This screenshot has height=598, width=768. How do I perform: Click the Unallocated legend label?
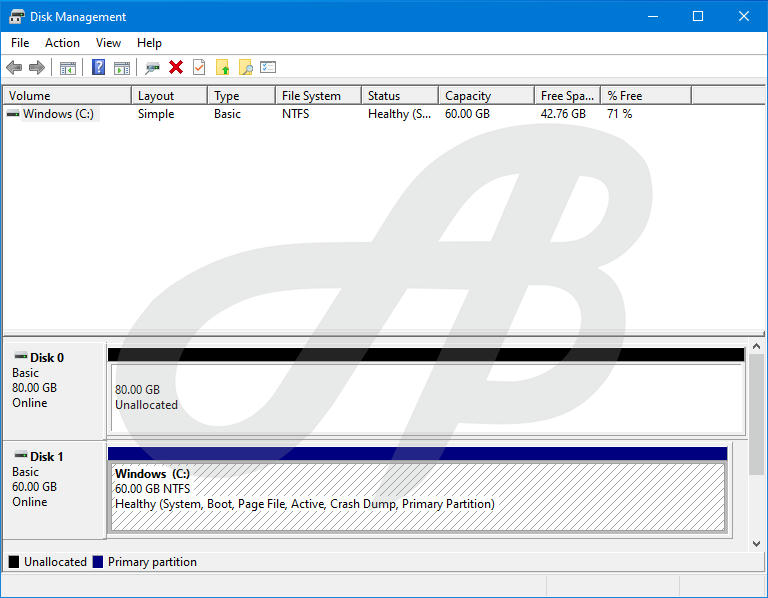pos(55,562)
